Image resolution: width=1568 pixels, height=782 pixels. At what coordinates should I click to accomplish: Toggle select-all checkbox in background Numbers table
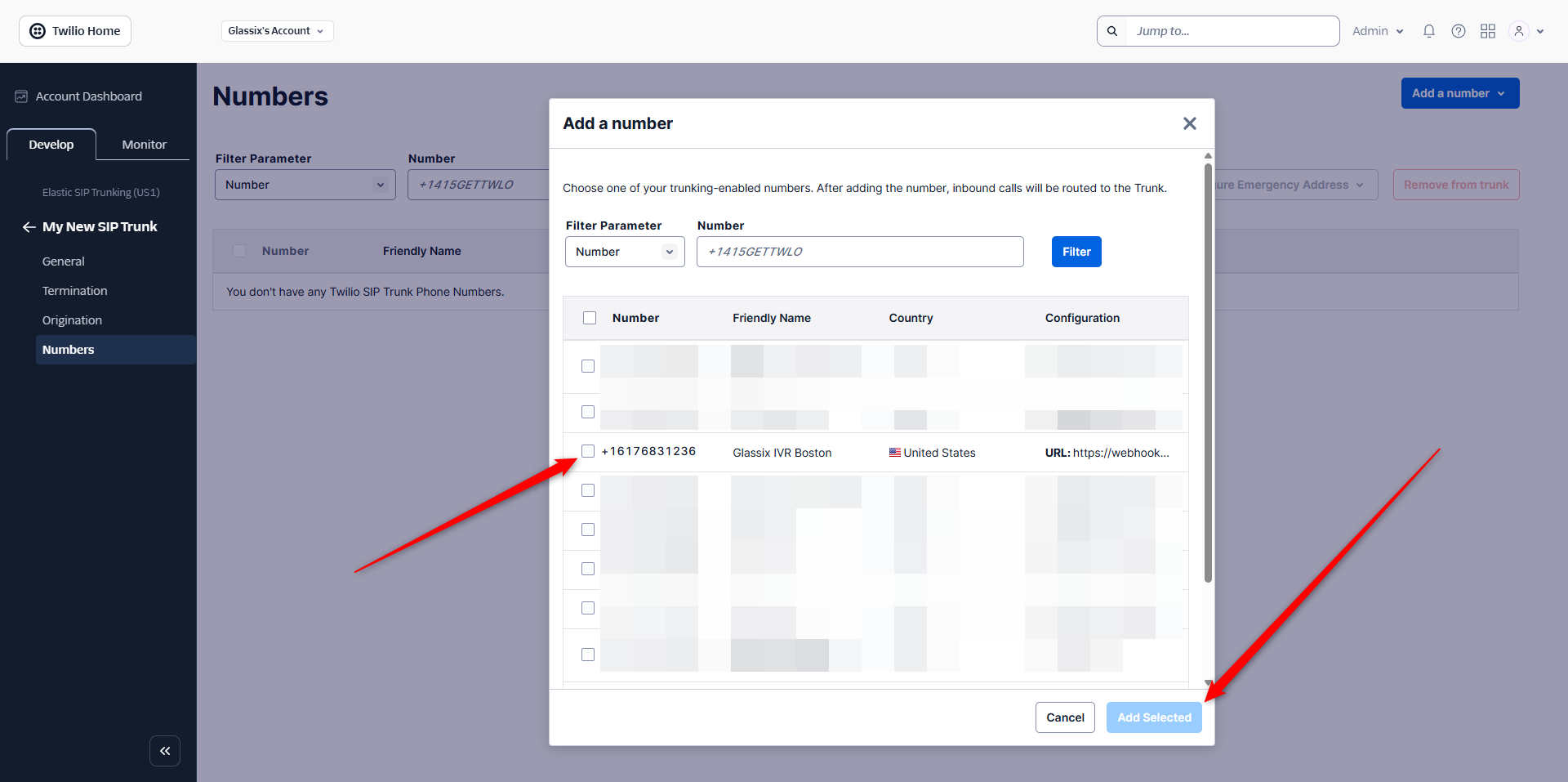239,251
